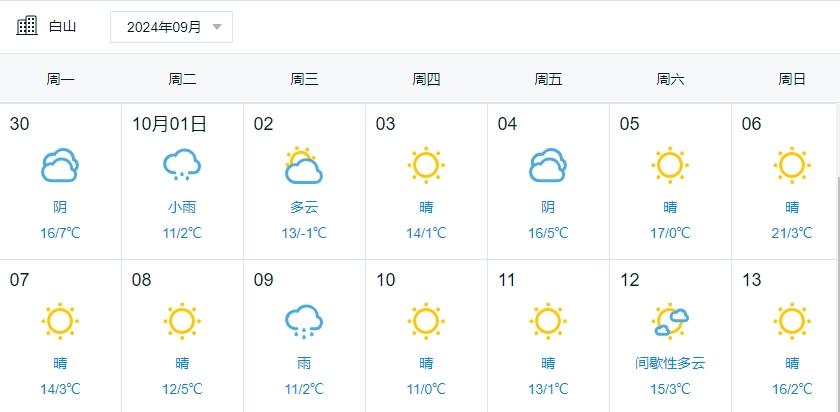Select the 周日 column header

(x=792, y=79)
